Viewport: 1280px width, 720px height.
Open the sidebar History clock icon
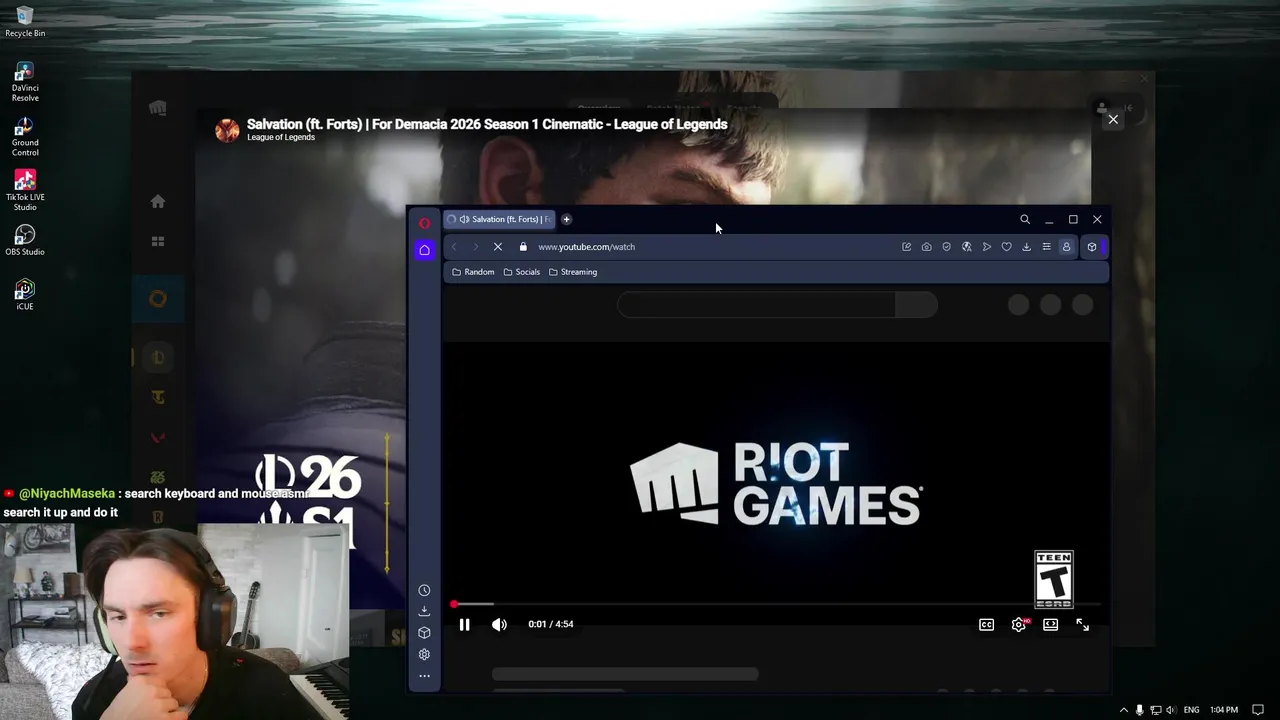coord(424,591)
